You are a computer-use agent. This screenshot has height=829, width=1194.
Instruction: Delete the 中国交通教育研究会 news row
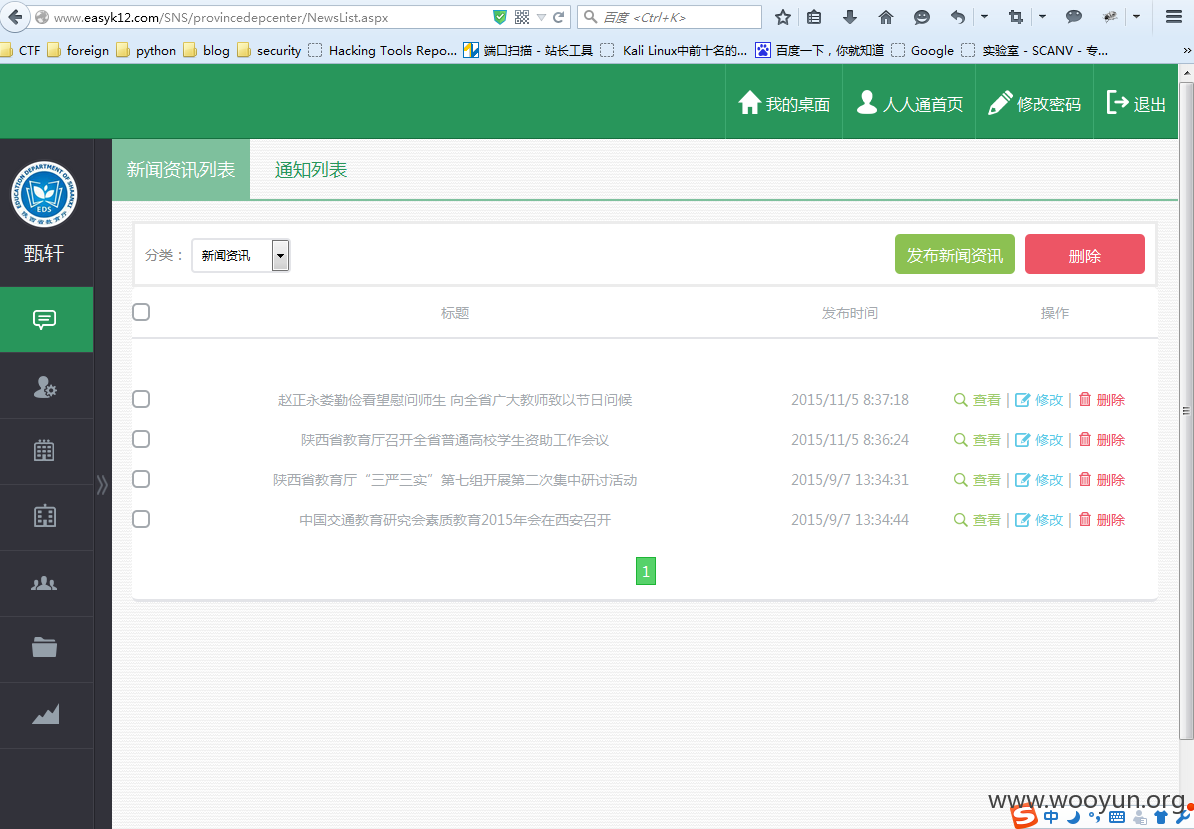pyautogui.click(x=1102, y=520)
